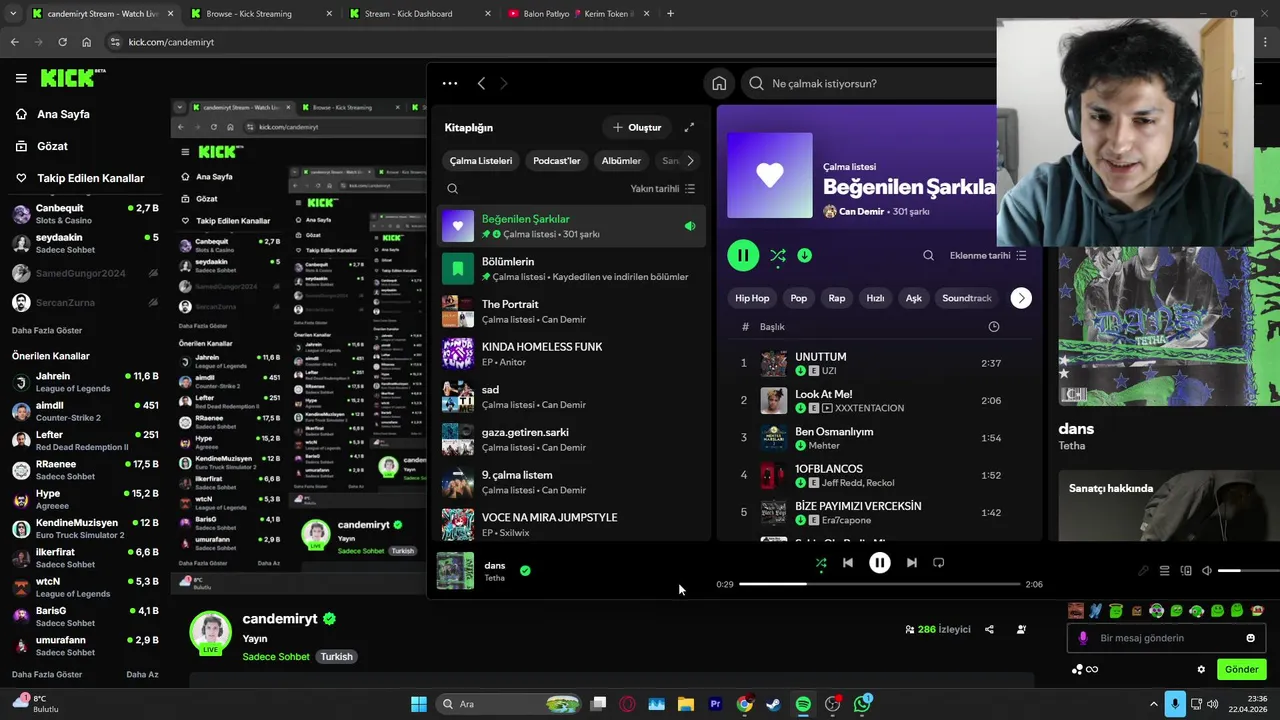Filter library by Albümler
Screen dimensions: 1280x720
tap(621, 161)
